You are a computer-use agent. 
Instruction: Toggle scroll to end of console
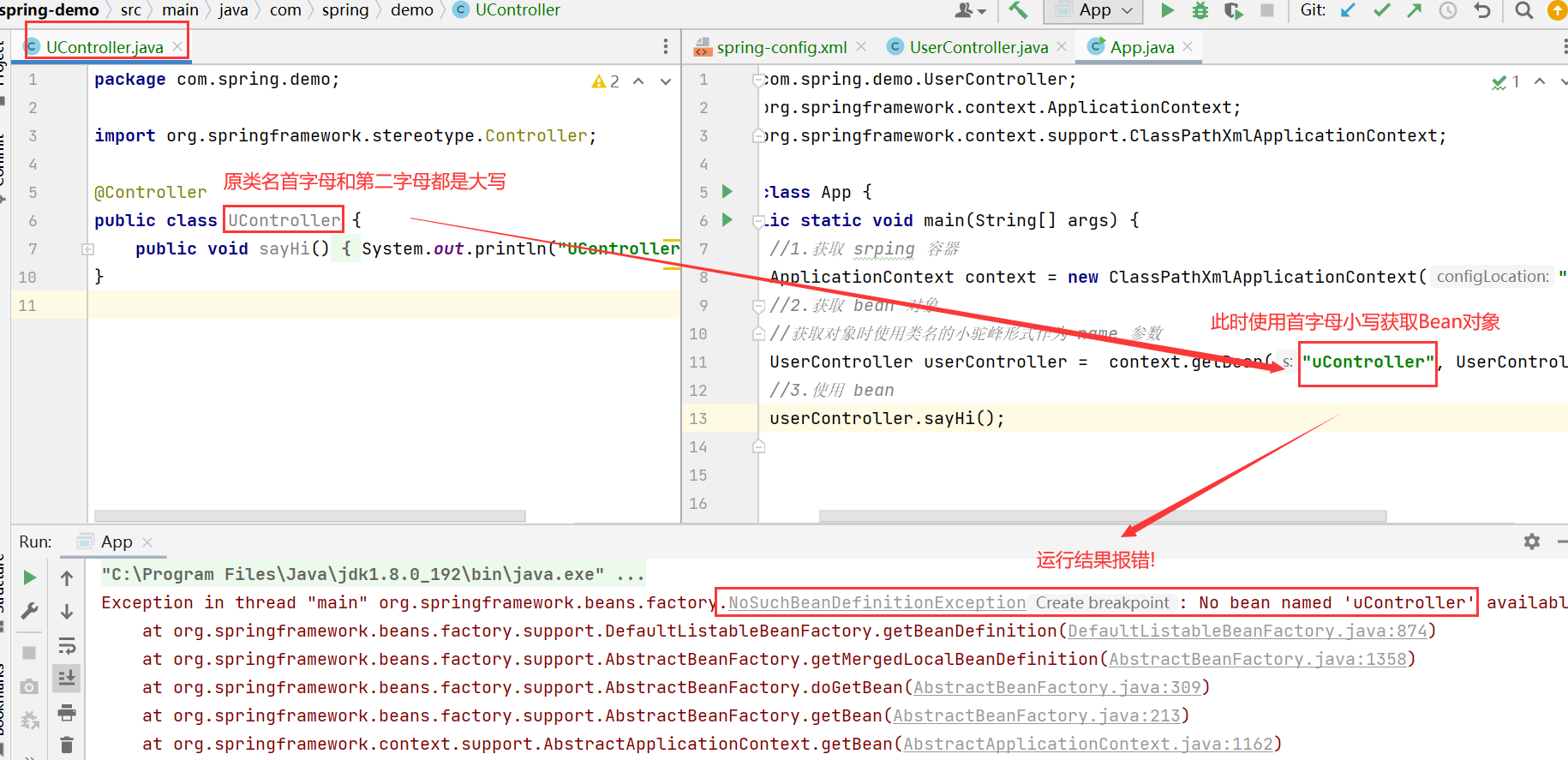[67, 679]
